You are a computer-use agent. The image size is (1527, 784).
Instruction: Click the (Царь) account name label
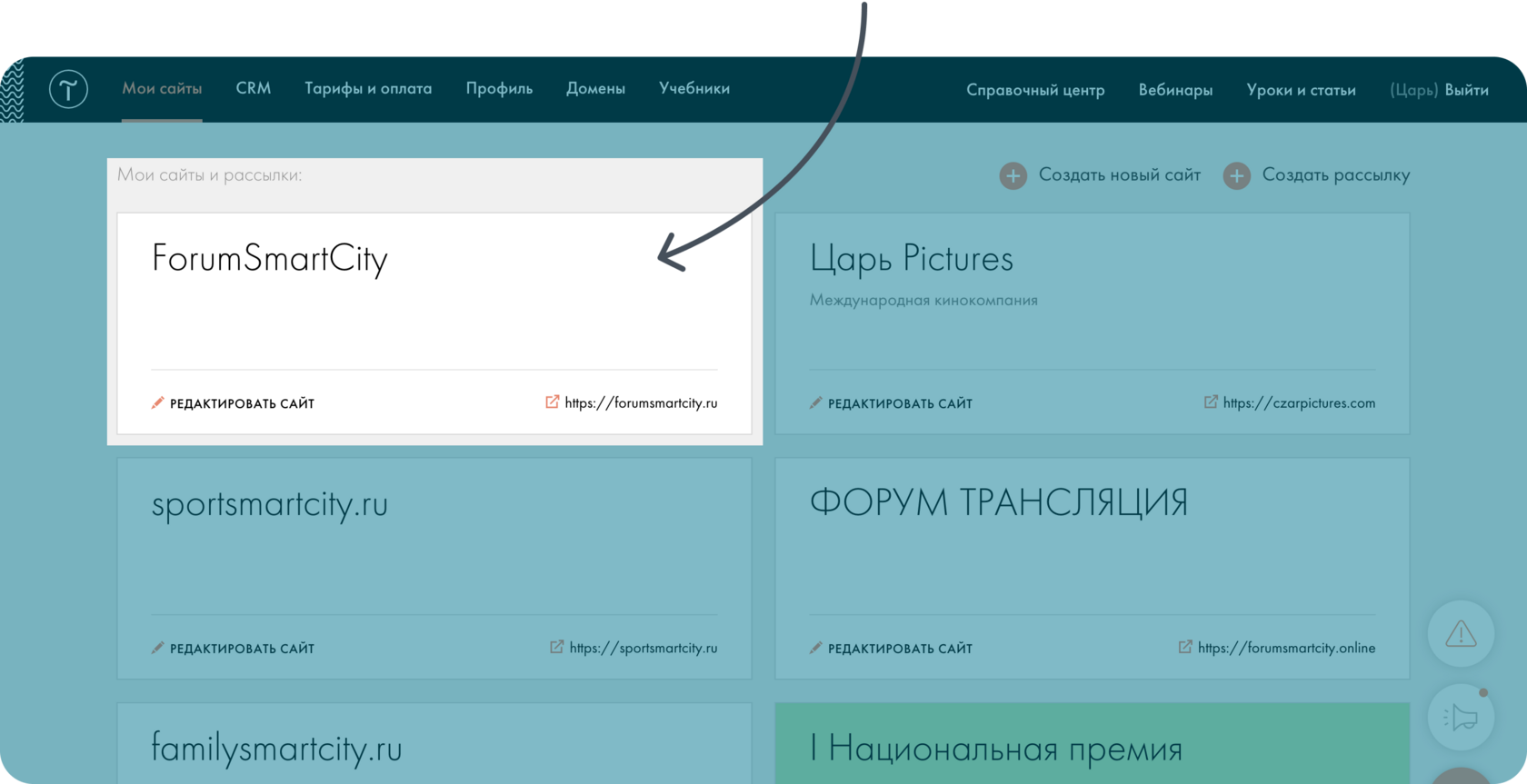pos(1413,90)
